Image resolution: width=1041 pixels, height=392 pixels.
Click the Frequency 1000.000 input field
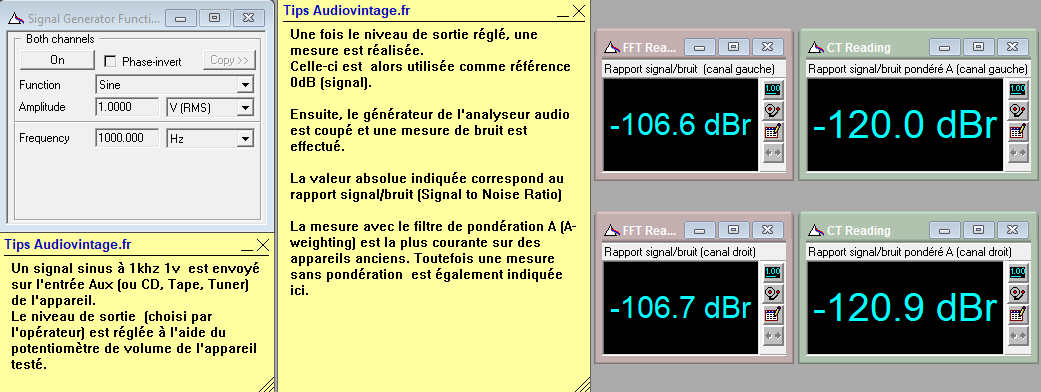[127, 138]
